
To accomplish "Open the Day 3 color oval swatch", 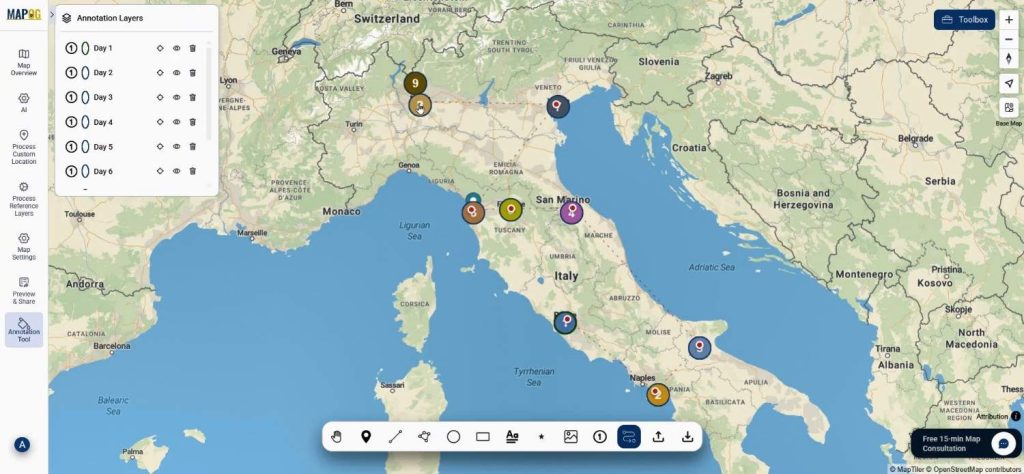I will (85, 97).
